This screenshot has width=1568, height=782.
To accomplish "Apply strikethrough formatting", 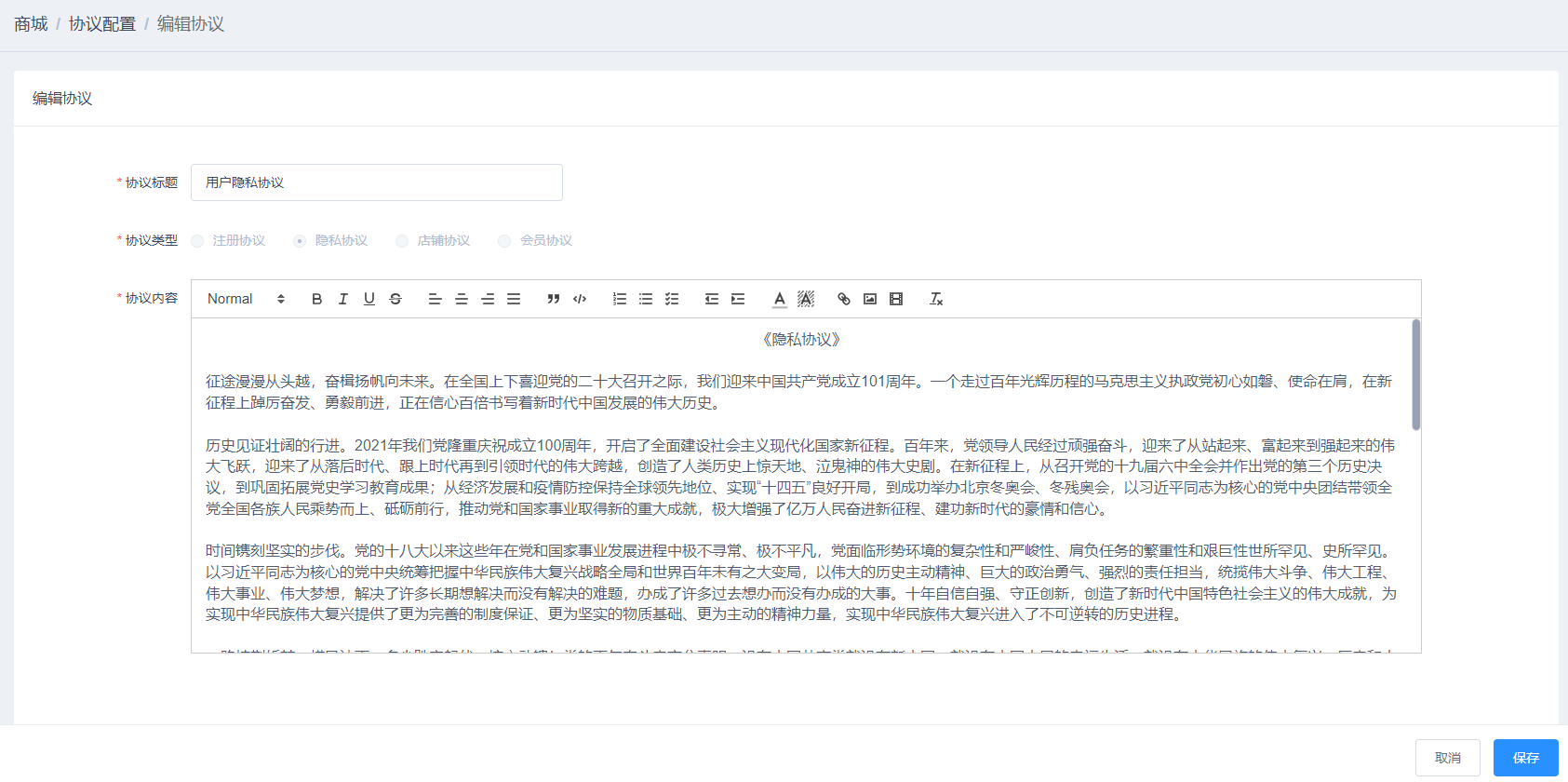I will click(395, 299).
